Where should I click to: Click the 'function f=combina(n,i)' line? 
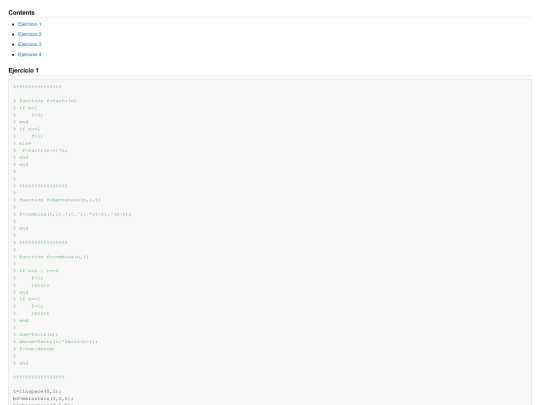click(51, 257)
